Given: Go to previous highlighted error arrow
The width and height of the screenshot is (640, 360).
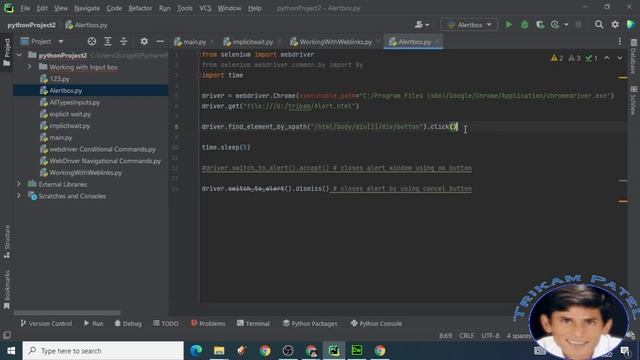Looking at the screenshot, I should tap(607, 58).
